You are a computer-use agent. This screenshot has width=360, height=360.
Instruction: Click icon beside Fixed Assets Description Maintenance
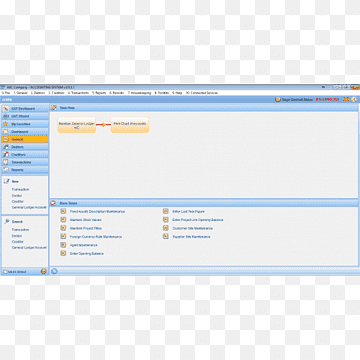[x=63, y=211]
